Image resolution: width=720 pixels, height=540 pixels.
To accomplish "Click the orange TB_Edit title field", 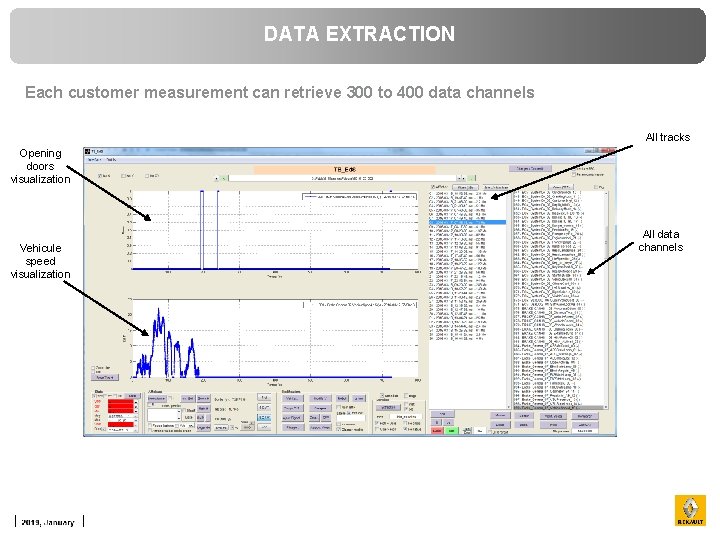I will pyautogui.click(x=344, y=169).
